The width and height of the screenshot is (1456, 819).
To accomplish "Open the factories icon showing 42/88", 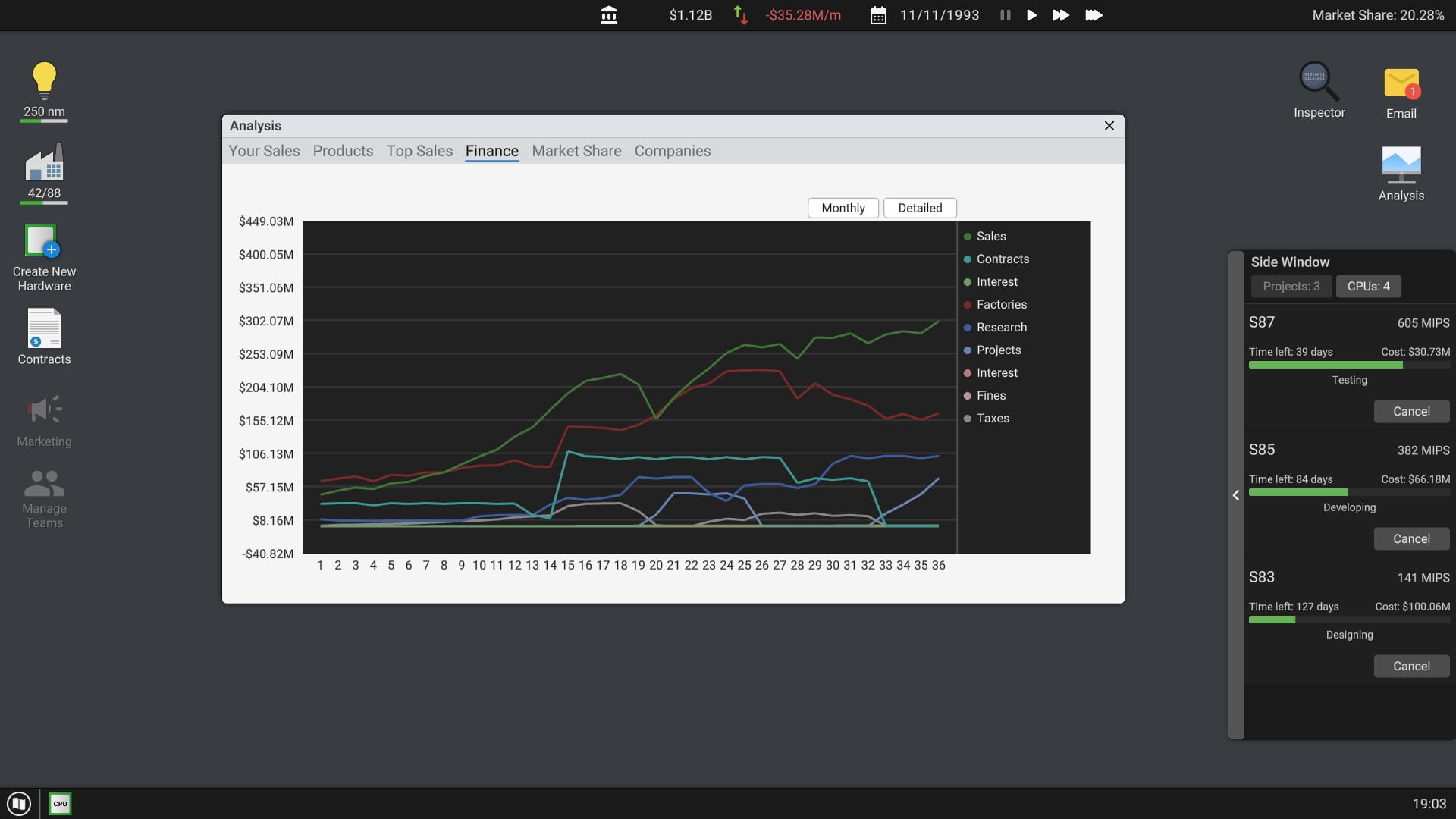I will coord(44,165).
